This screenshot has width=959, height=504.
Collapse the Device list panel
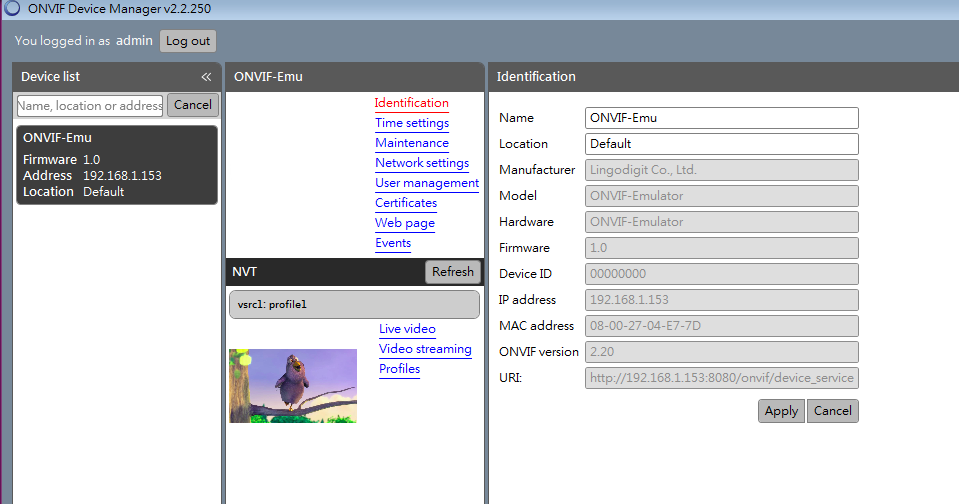(x=206, y=77)
